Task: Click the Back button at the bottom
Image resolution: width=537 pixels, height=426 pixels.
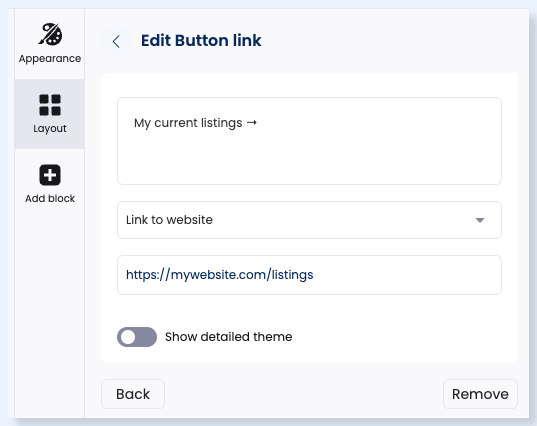Action: (x=133, y=394)
